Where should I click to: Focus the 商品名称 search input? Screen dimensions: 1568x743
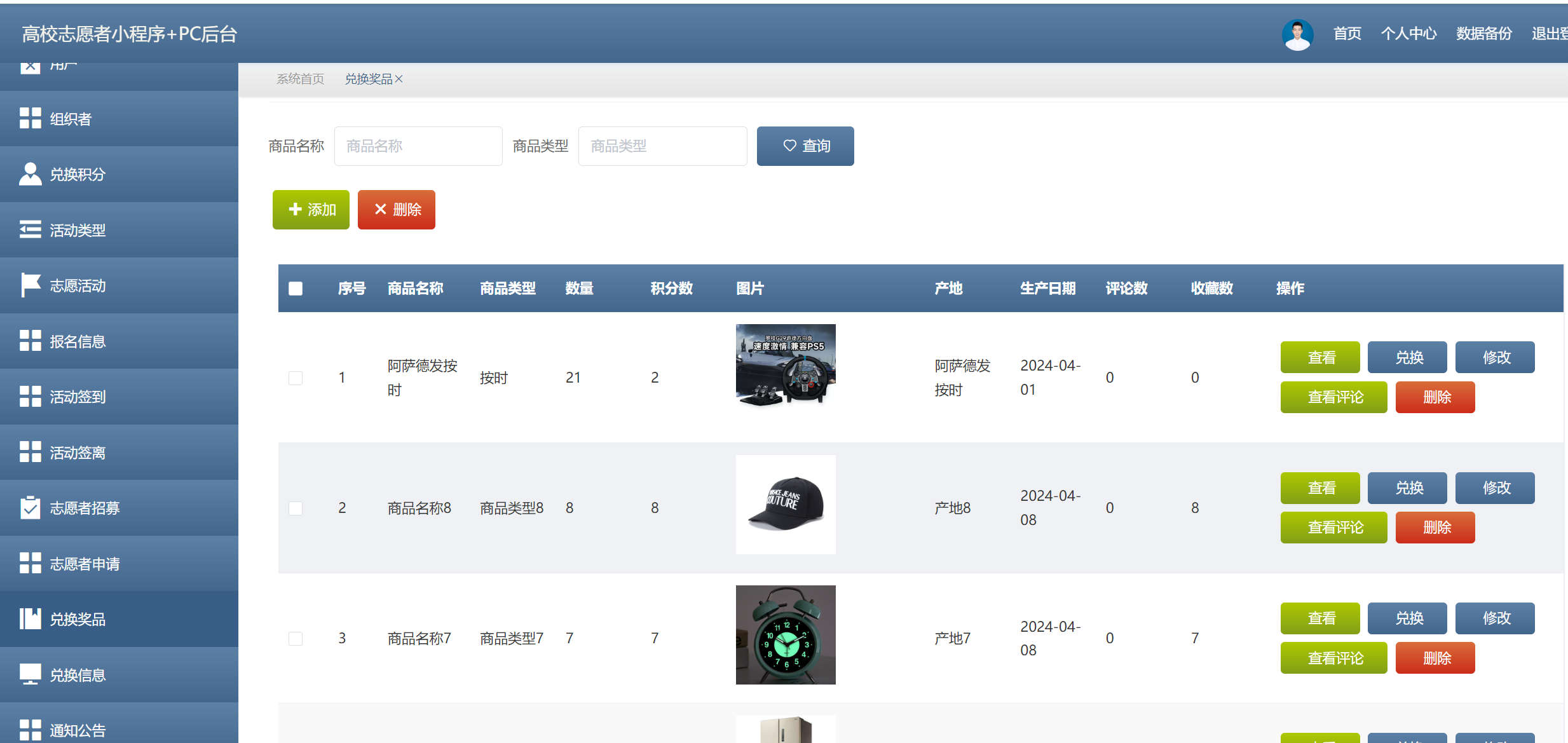point(418,146)
